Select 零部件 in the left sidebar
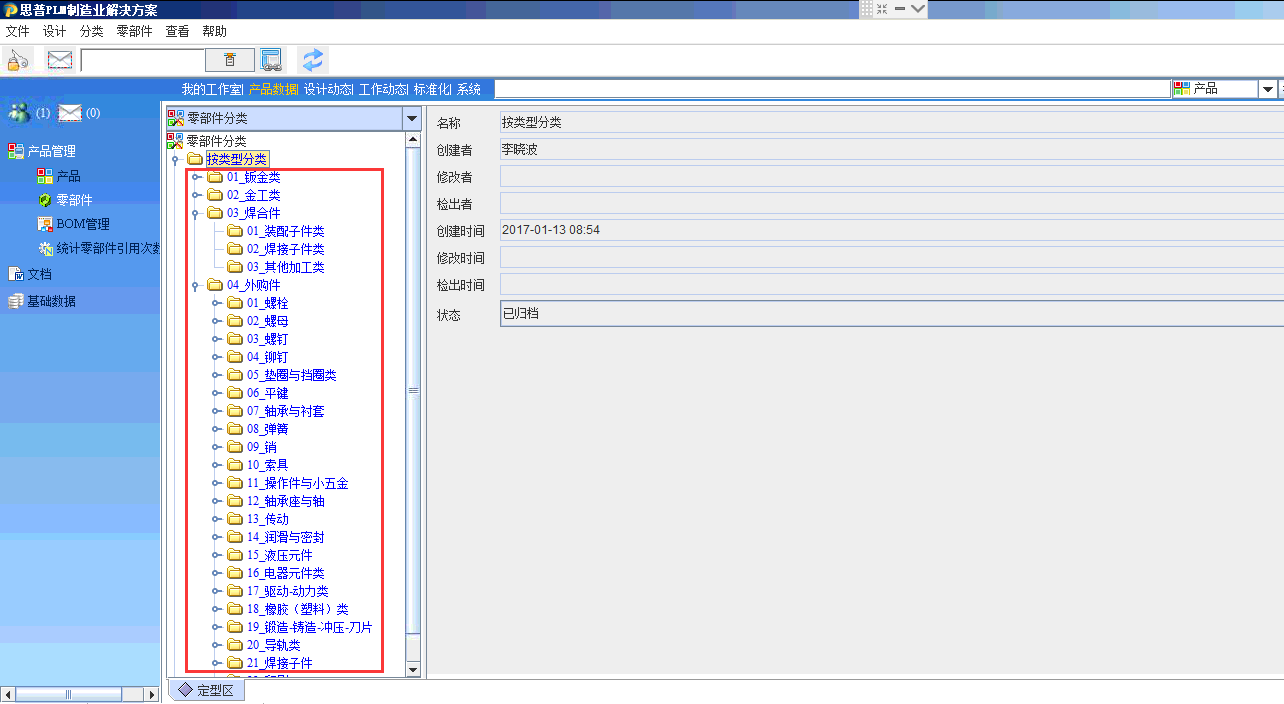1284x704 pixels. coord(73,200)
